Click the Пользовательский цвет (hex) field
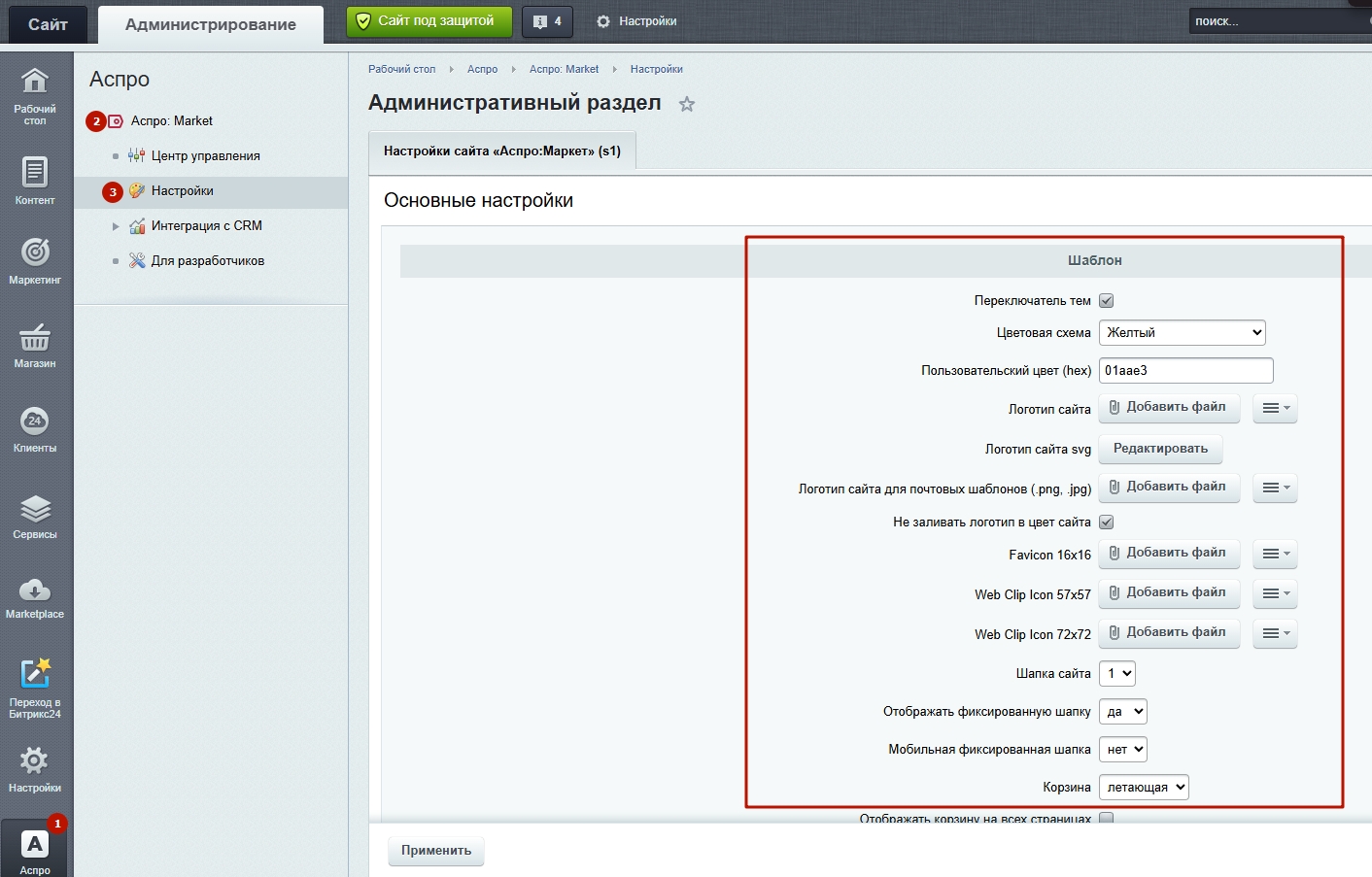1372x877 pixels. (x=1185, y=370)
